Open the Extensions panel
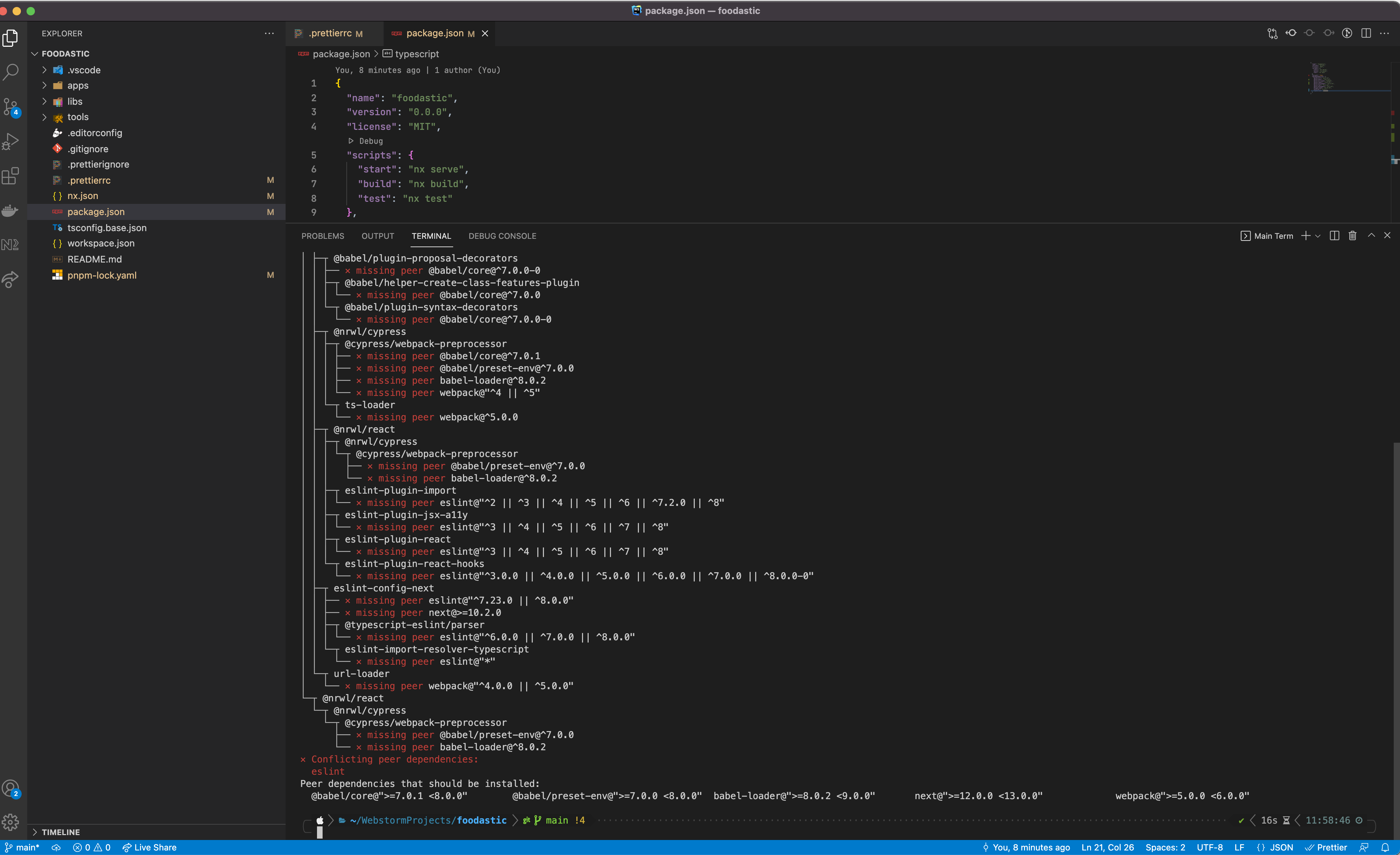Screen dimensions: 1400x855 pos(12,176)
